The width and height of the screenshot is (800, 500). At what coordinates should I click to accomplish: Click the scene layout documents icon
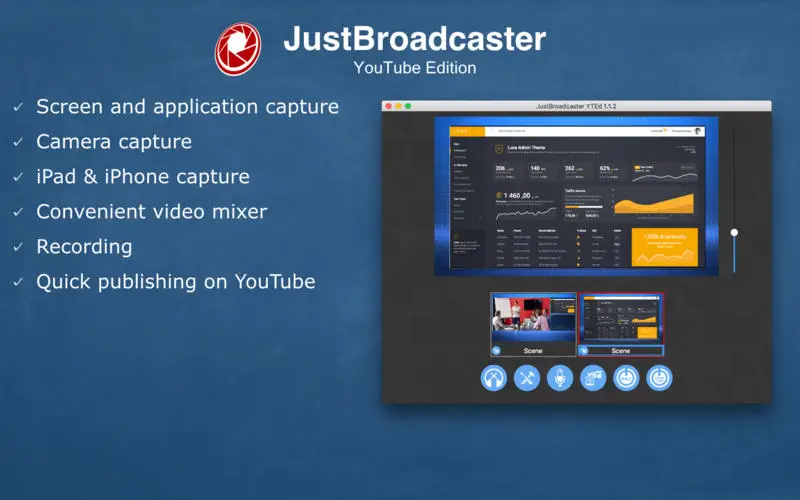[593, 378]
